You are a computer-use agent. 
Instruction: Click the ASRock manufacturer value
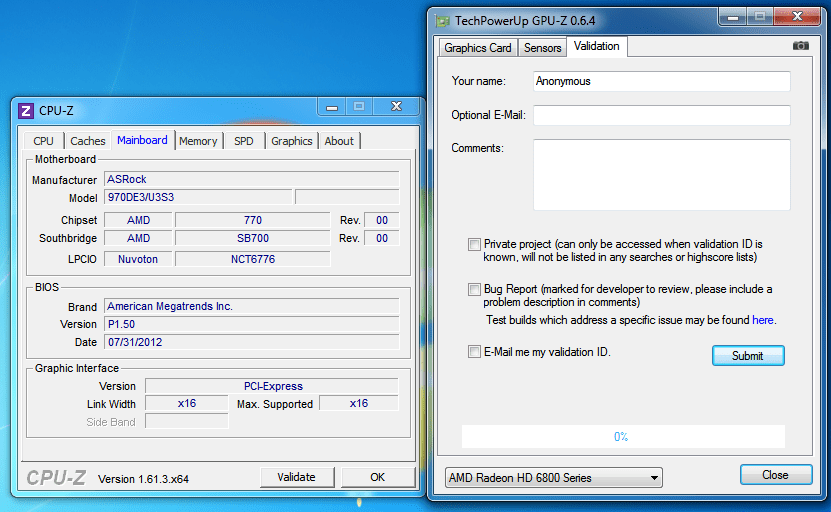tap(252, 179)
